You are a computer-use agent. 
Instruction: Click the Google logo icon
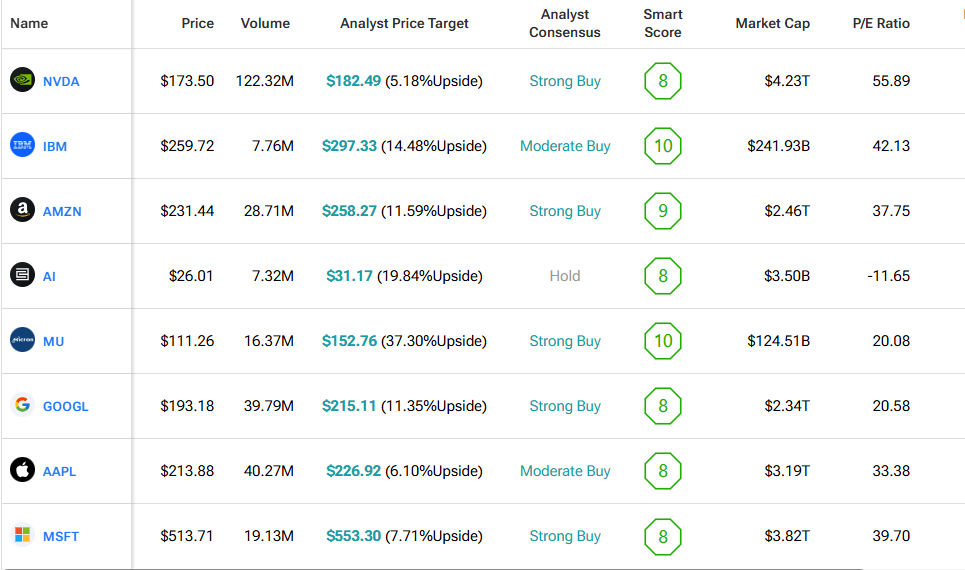point(22,405)
